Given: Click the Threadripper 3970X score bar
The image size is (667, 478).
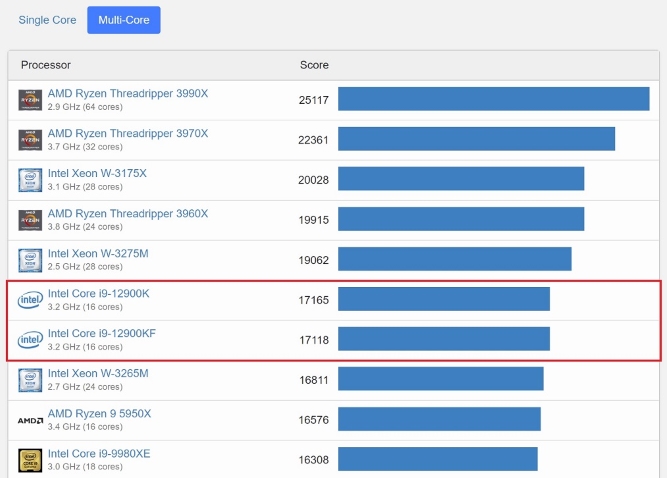Looking at the screenshot, I should (476, 139).
